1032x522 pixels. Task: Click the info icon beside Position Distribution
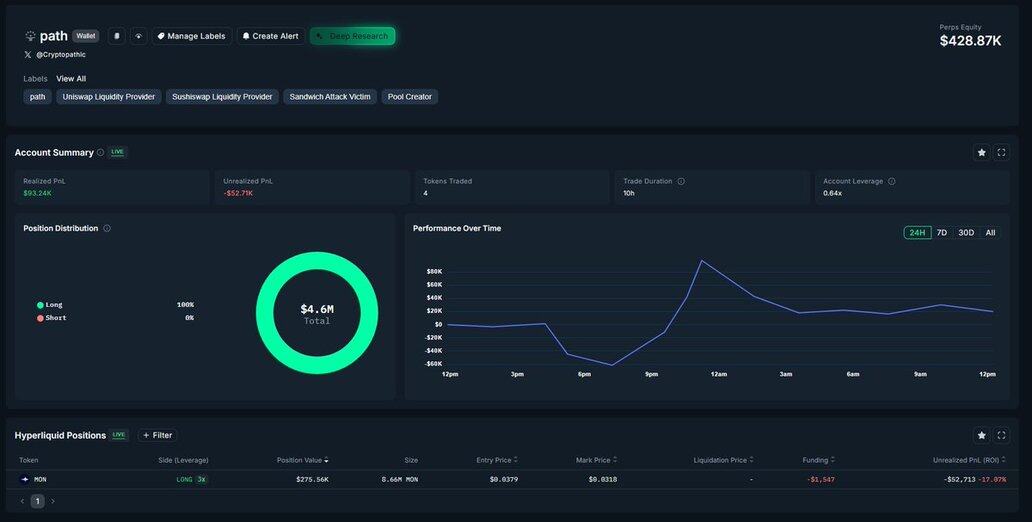107,228
